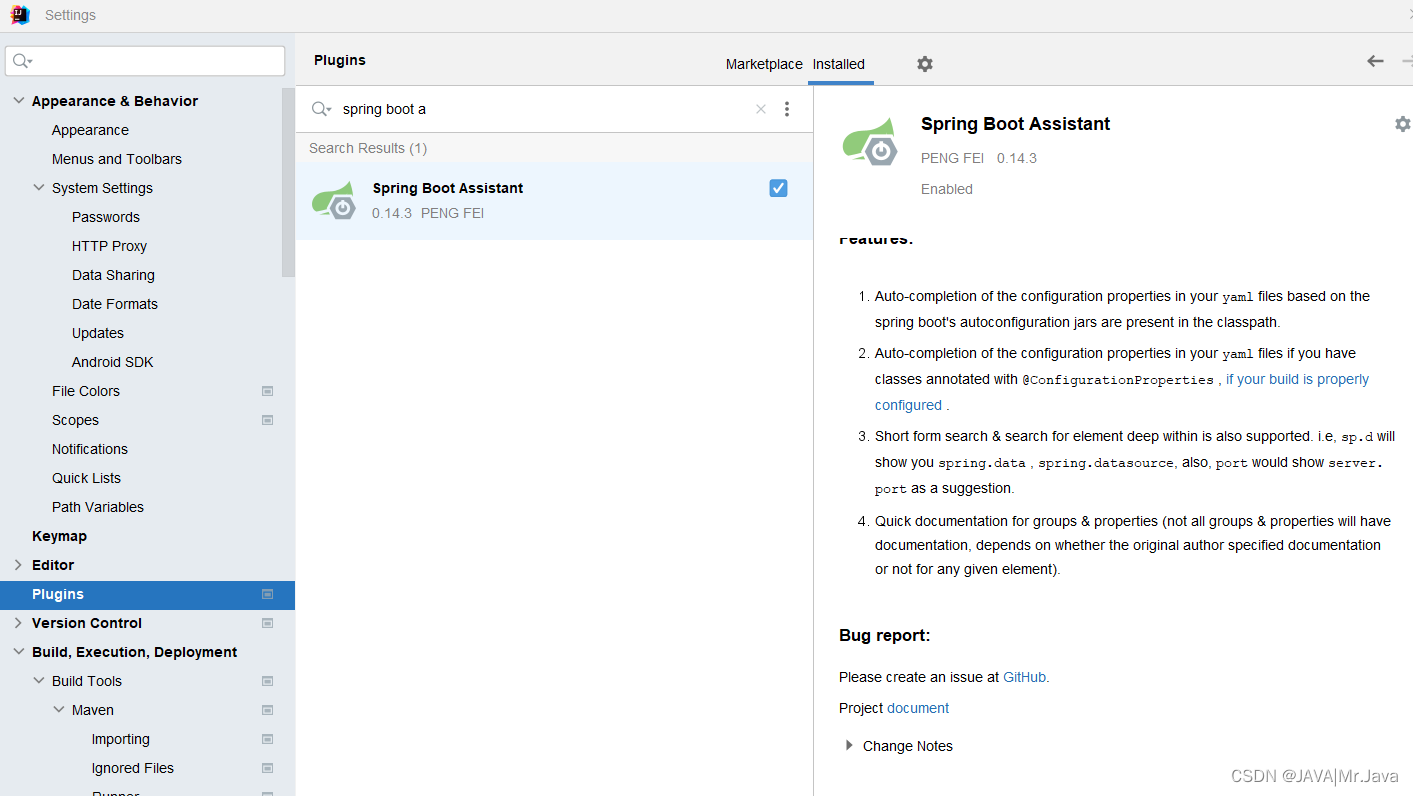This screenshot has height=796, width=1413.
Task: Expand the Editor settings section
Action: point(18,565)
